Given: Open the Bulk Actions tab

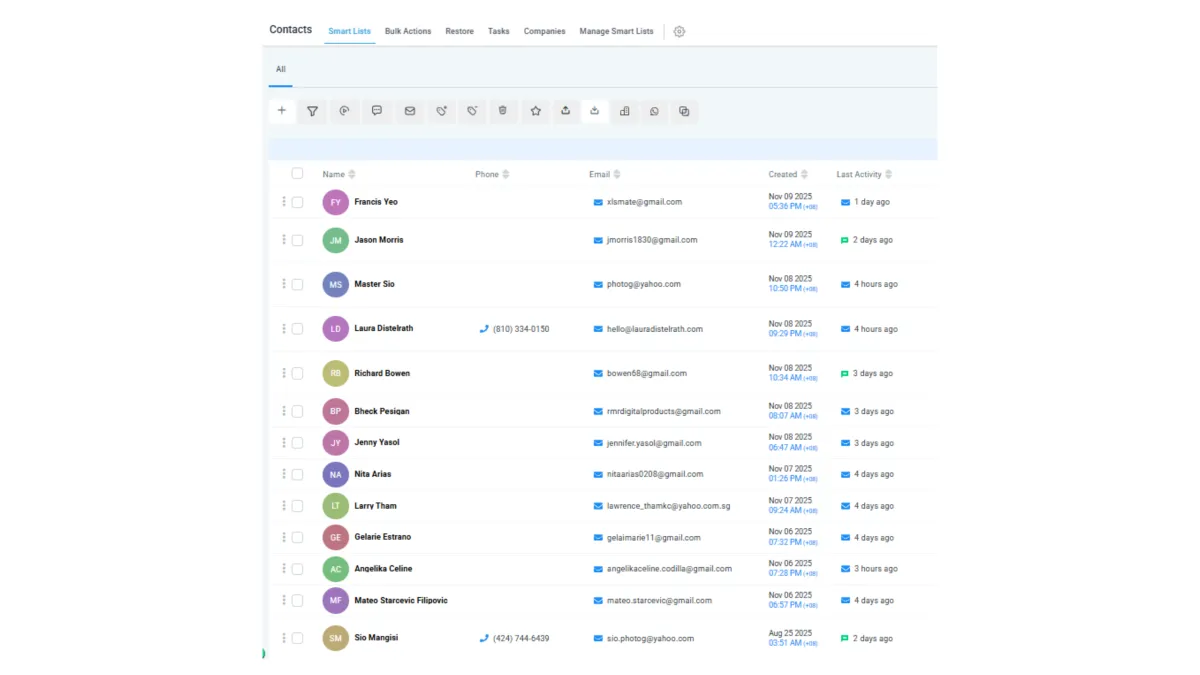Looking at the screenshot, I should tap(408, 31).
